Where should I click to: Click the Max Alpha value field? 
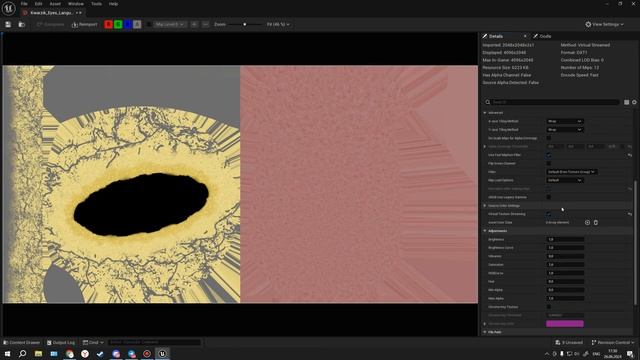[x=565, y=298]
